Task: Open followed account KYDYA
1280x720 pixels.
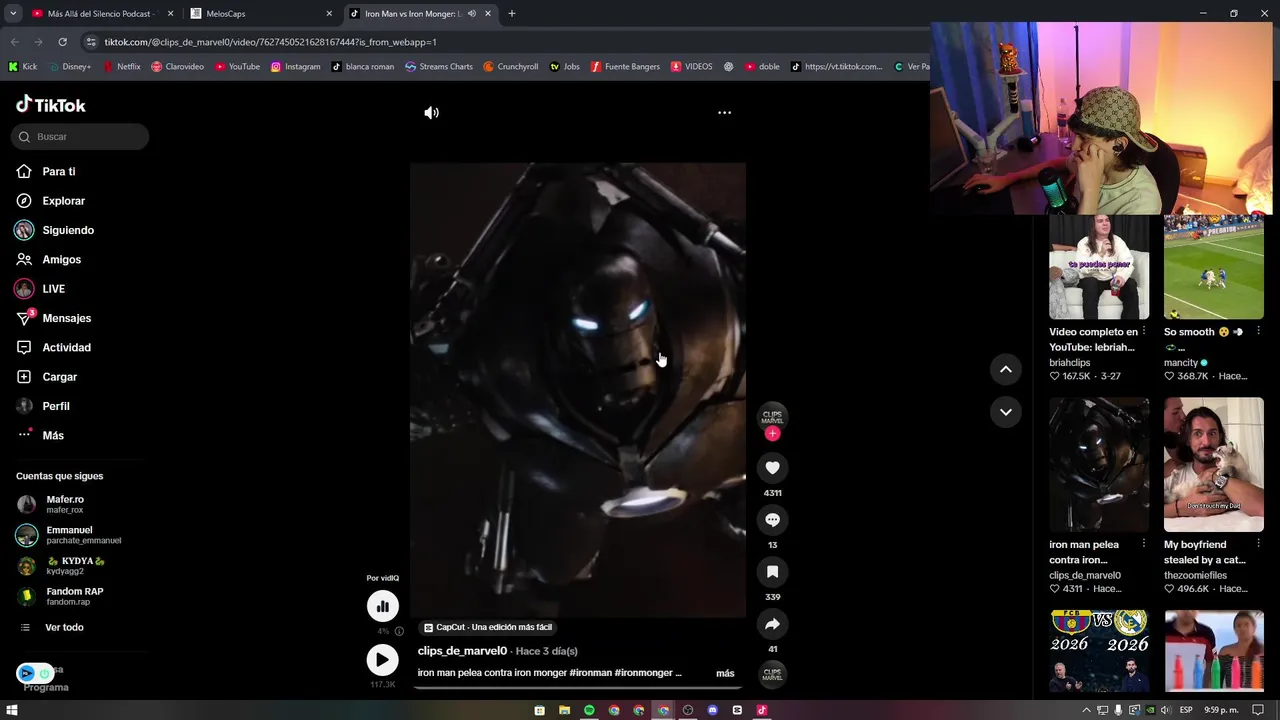Action: pos(75,565)
